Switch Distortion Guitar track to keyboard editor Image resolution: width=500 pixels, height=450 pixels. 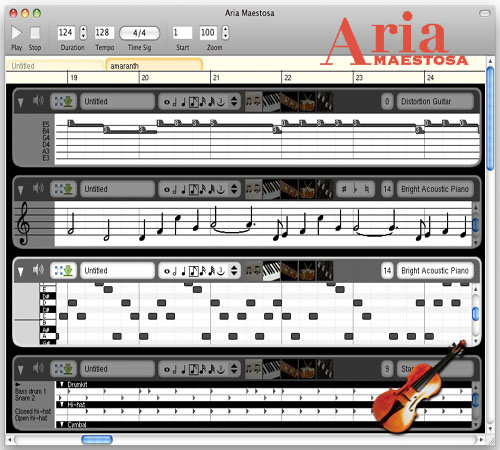271,101
